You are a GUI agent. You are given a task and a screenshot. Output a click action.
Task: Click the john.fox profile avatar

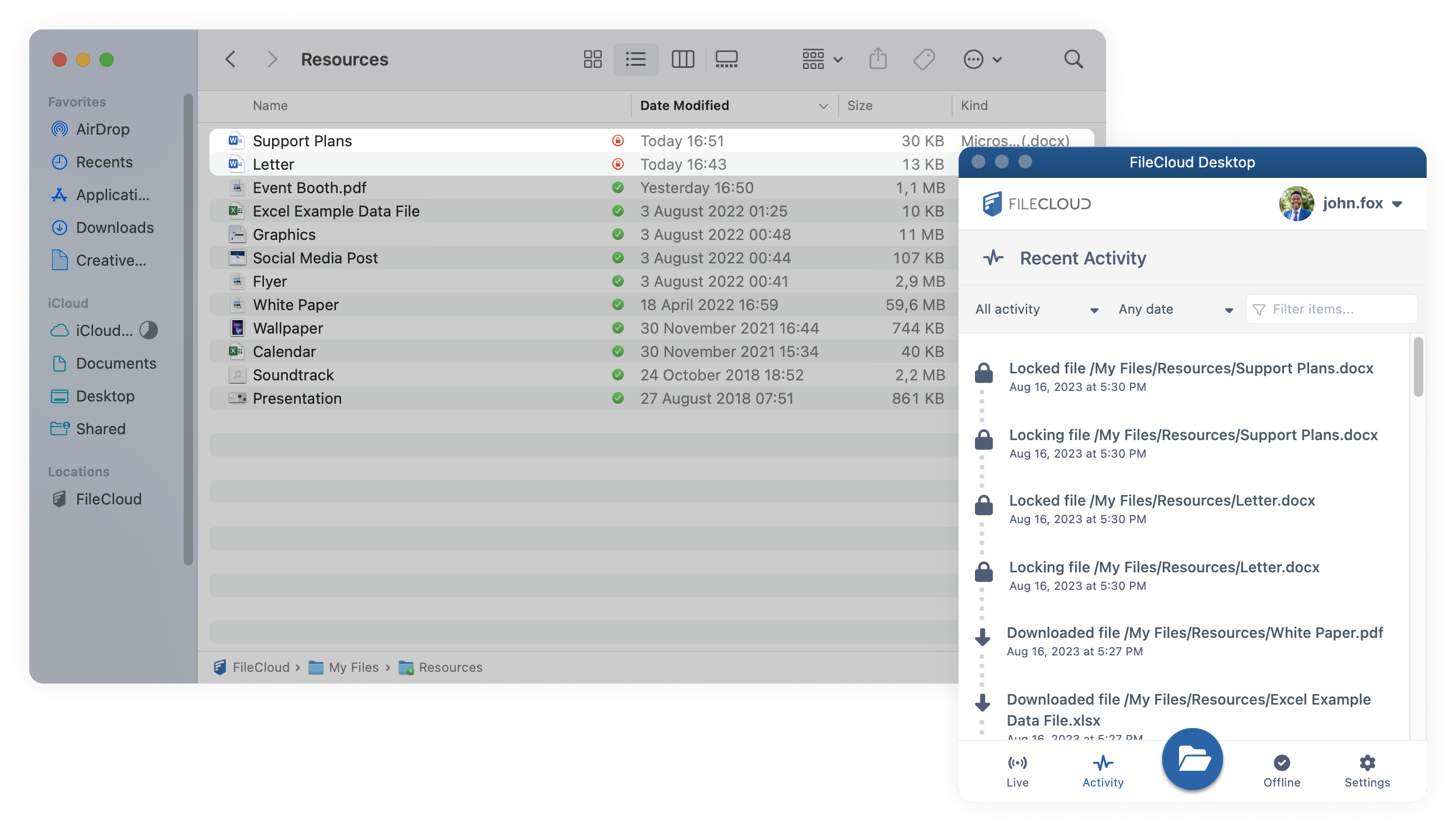1296,204
